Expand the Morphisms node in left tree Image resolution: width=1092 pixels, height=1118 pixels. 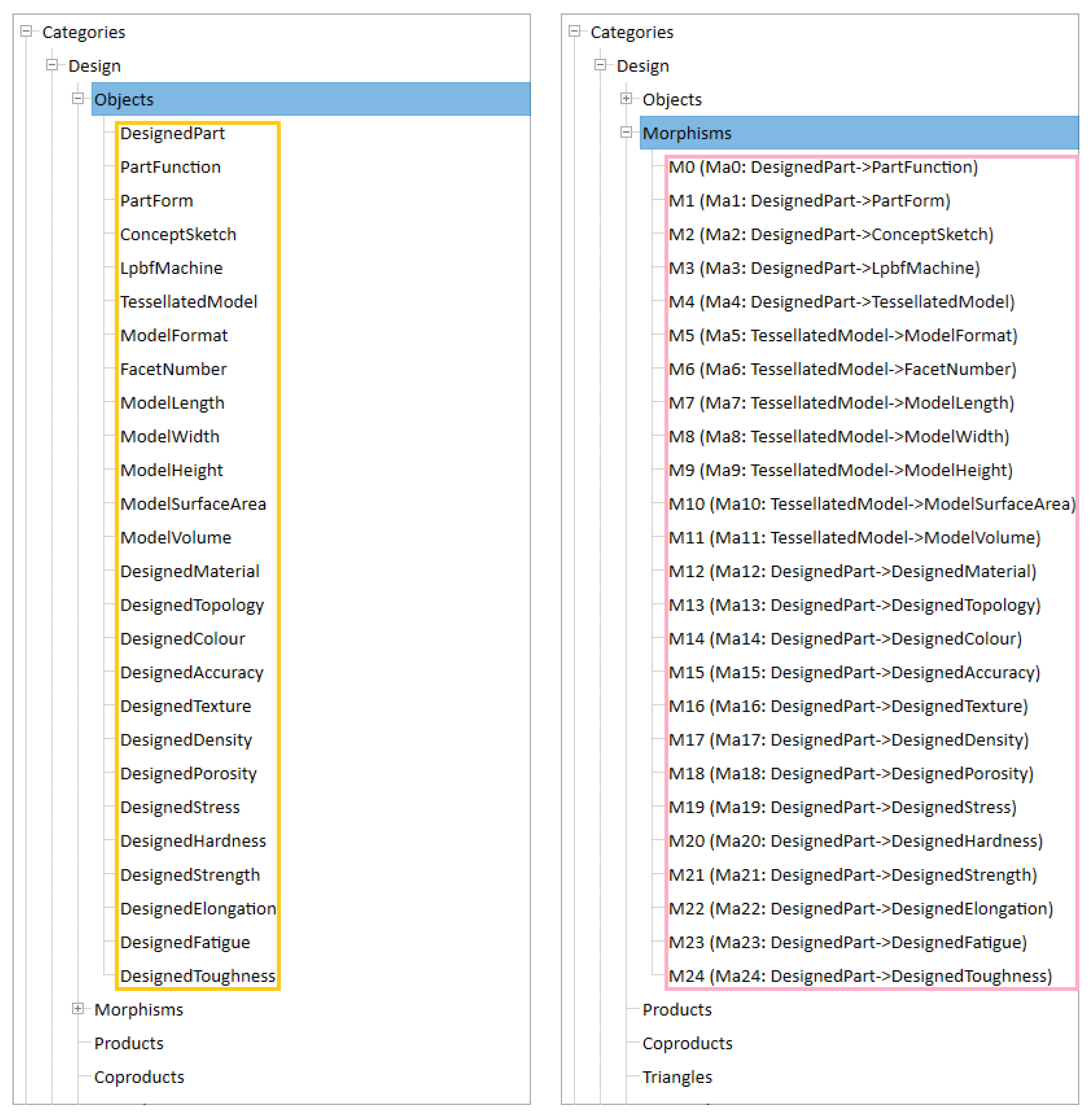click(x=77, y=1008)
